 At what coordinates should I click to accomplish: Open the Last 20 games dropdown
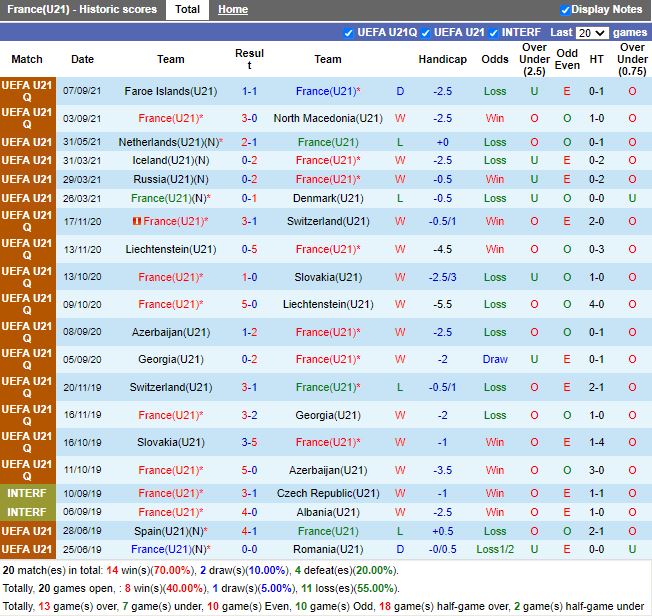592,32
